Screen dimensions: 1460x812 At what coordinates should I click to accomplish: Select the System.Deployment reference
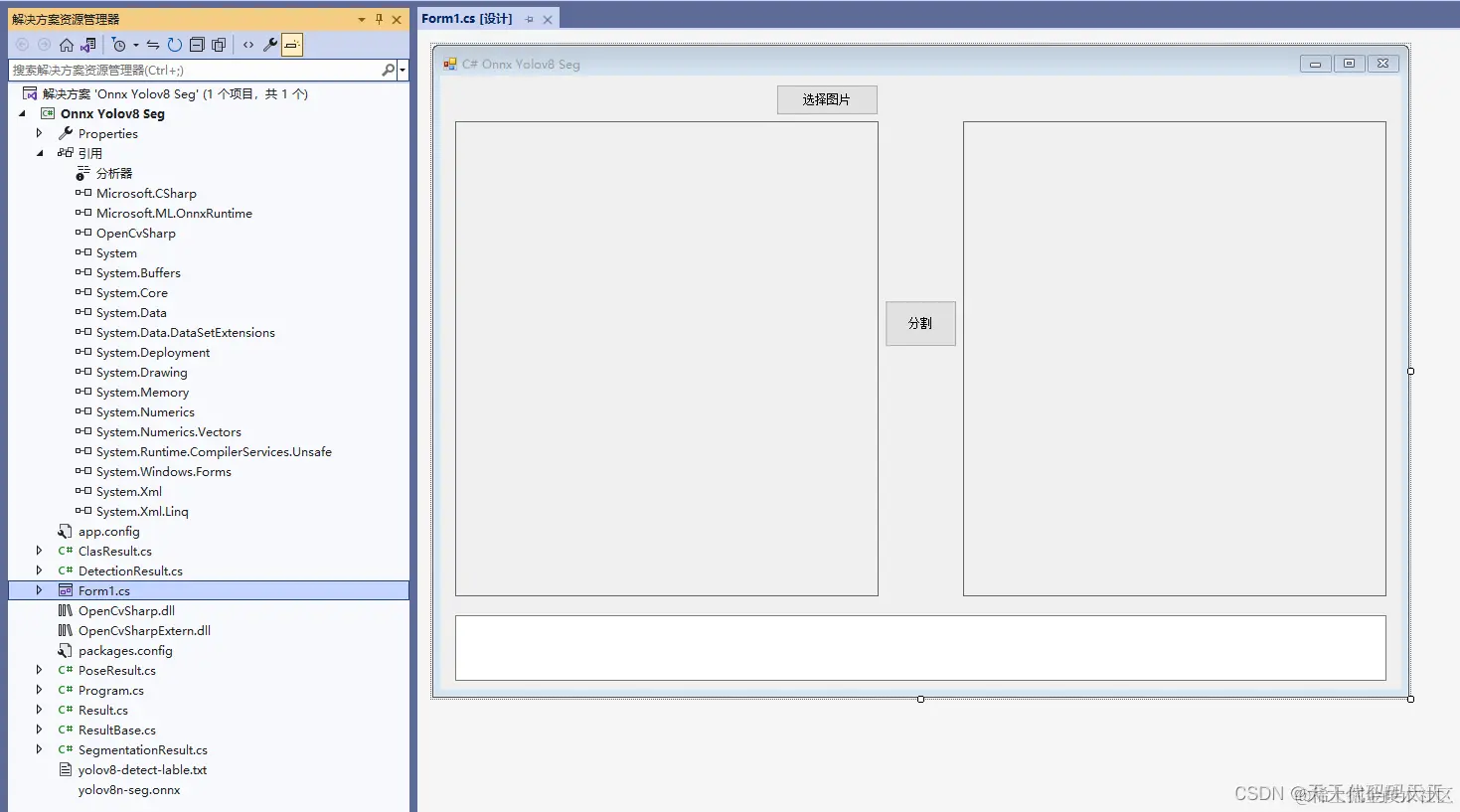(x=153, y=352)
